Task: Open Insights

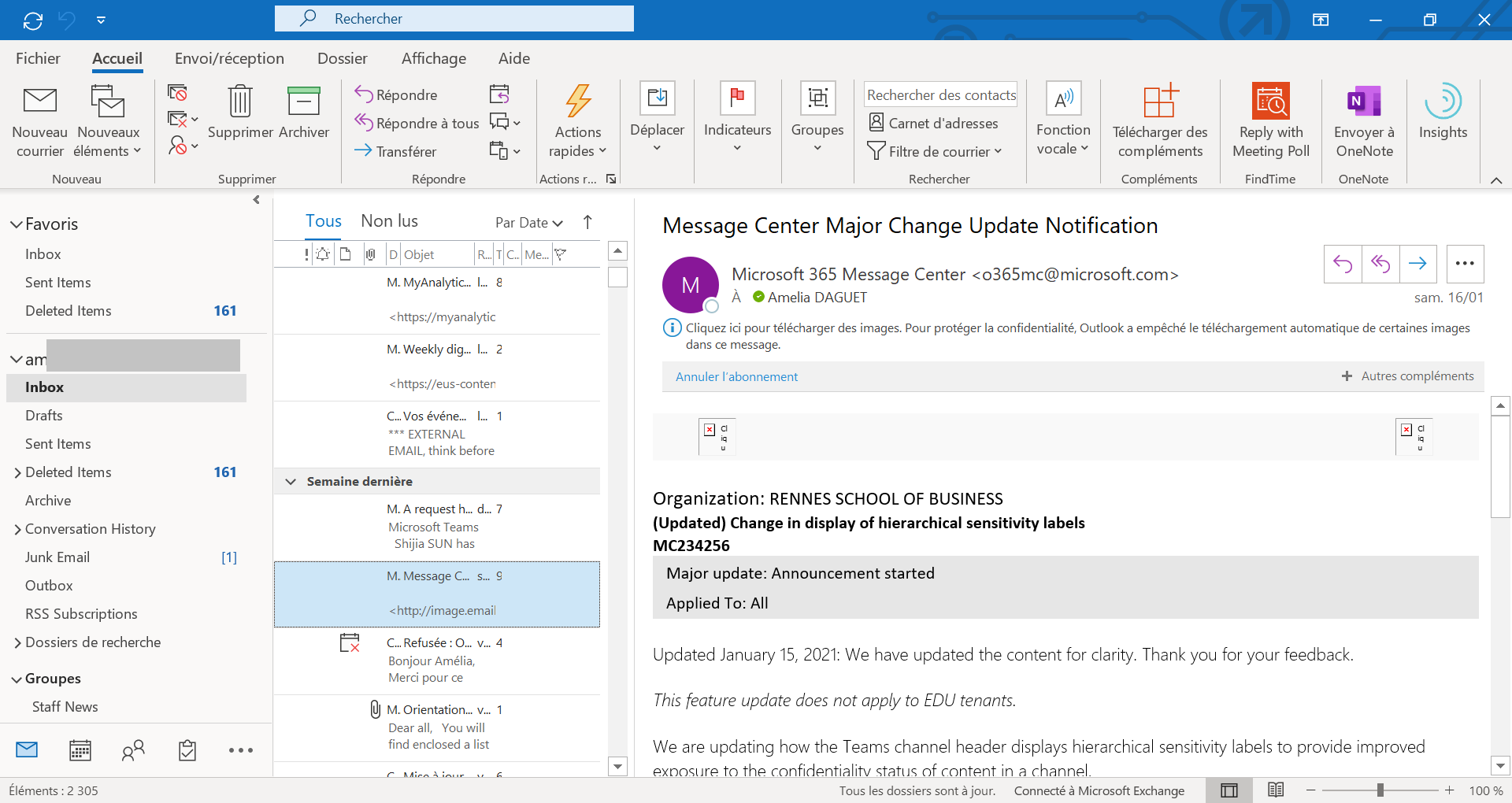Action: (1443, 114)
